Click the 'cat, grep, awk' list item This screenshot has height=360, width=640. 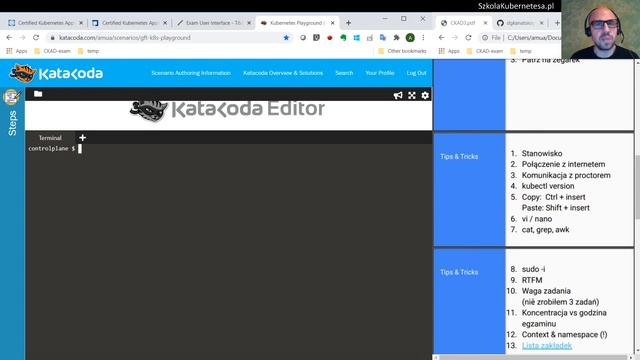pyautogui.click(x=545, y=229)
